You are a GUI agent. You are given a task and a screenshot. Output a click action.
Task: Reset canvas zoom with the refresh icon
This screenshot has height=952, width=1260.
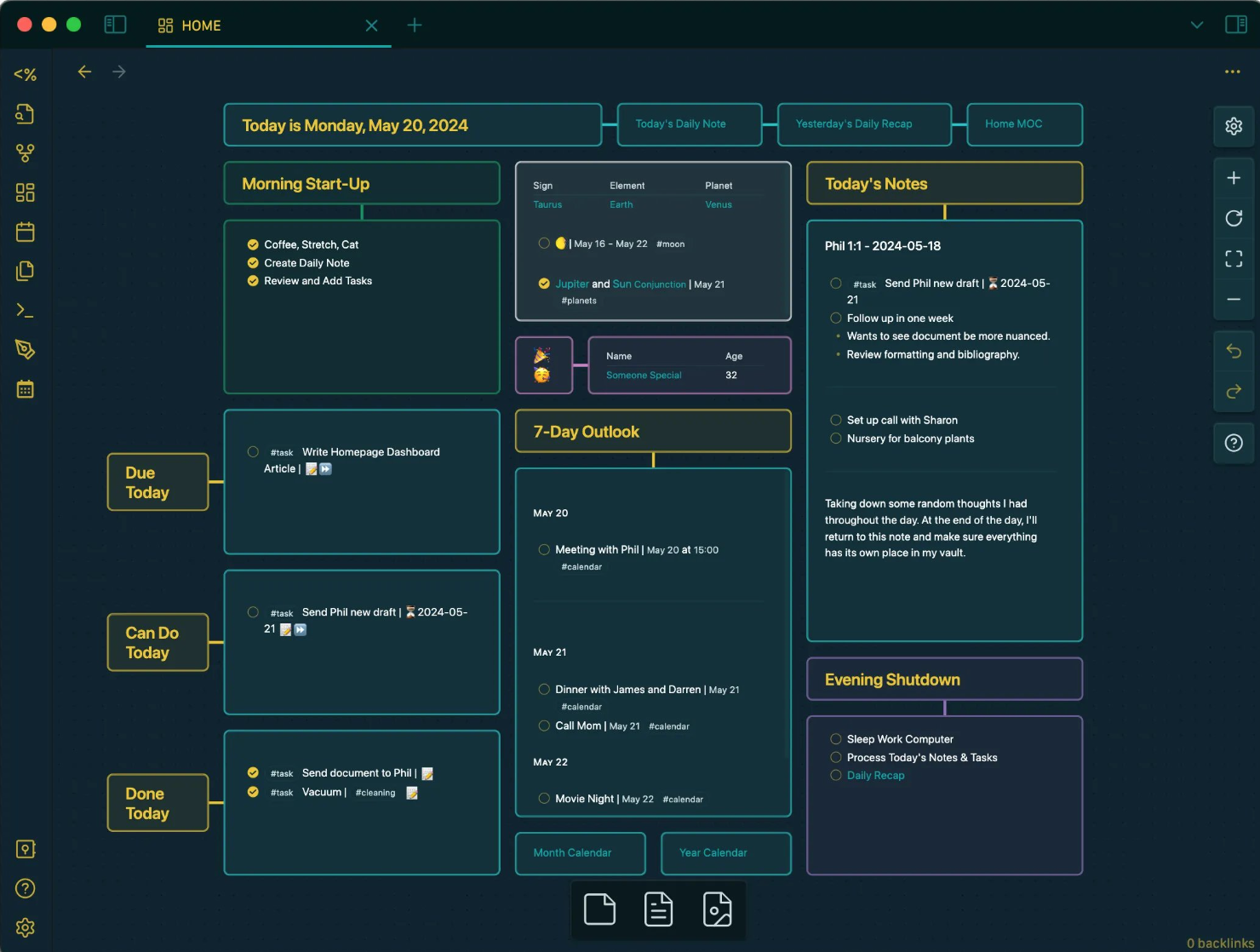click(1233, 218)
